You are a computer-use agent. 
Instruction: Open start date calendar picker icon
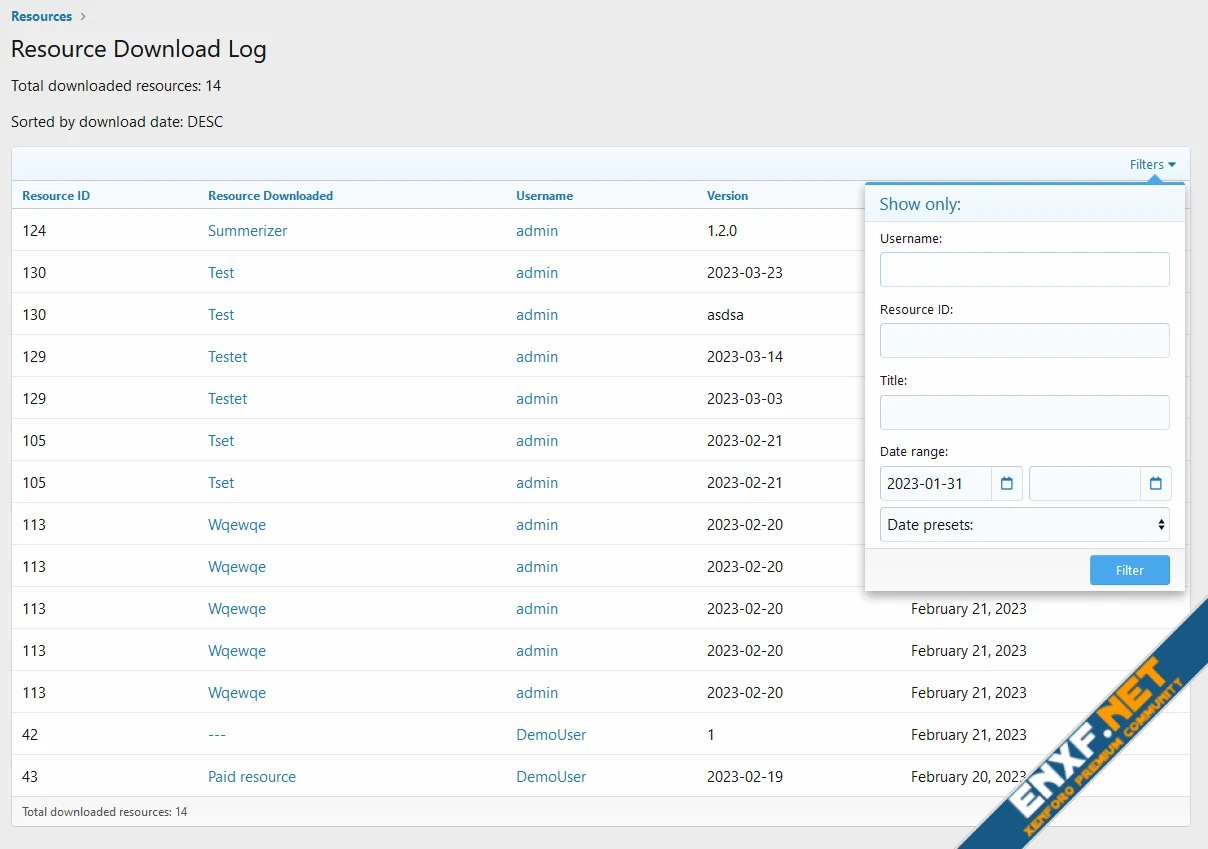click(x=1007, y=484)
